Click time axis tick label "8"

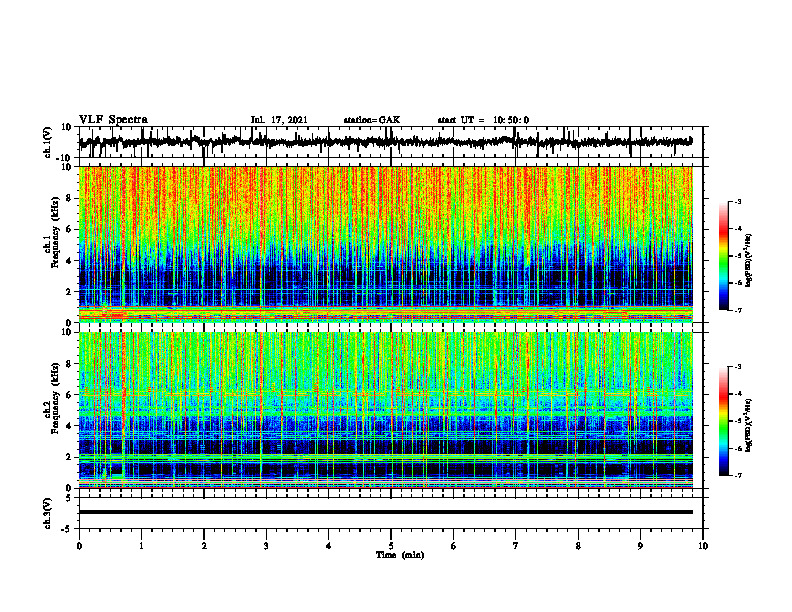coord(578,546)
